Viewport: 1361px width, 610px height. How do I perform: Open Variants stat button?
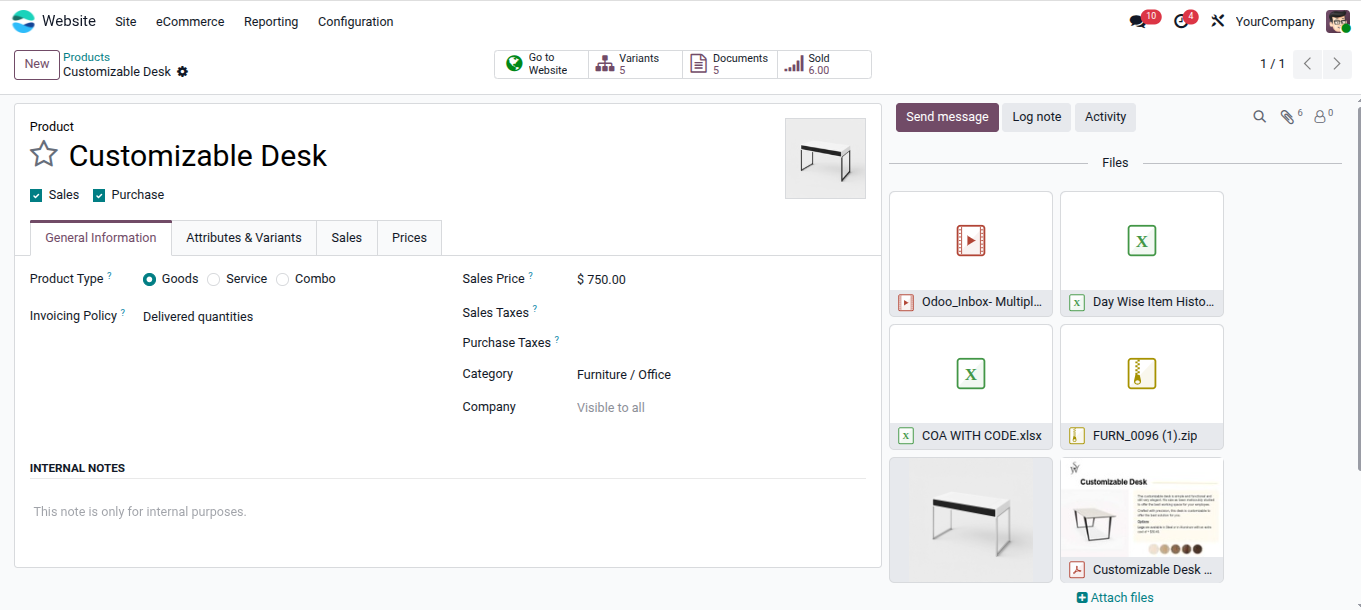(635, 64)
